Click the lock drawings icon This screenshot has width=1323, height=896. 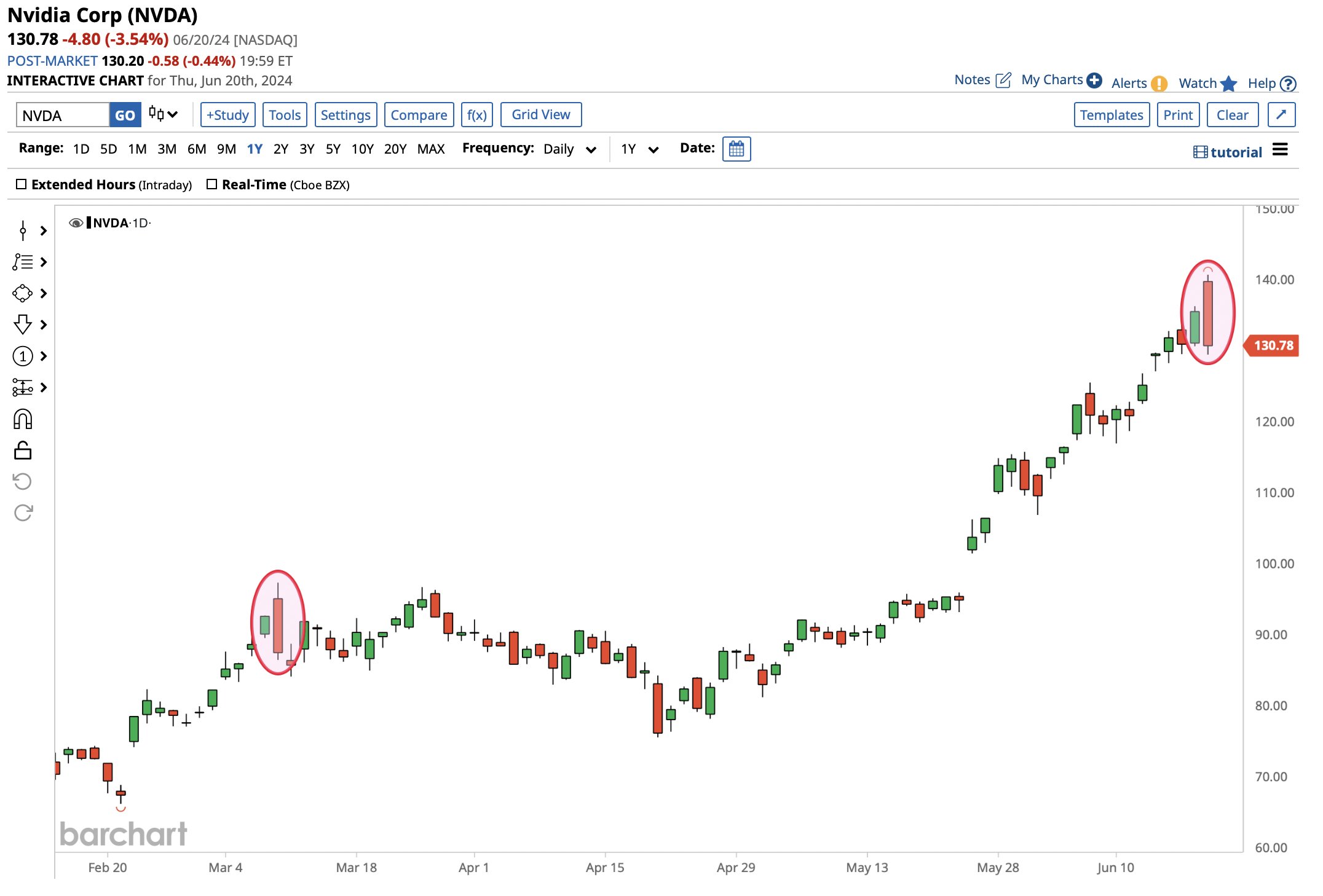coord(23,451)
